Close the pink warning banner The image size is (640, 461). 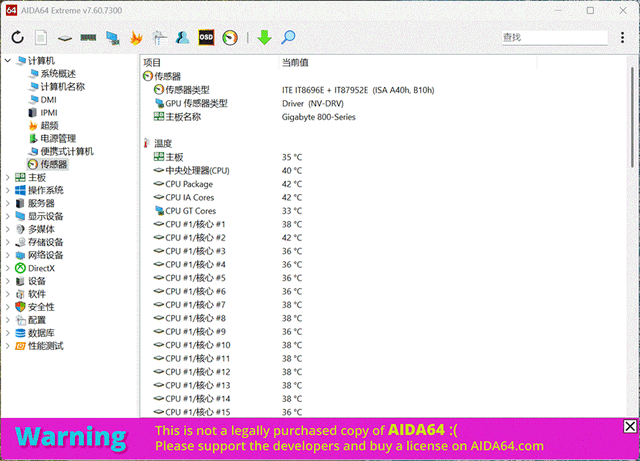tap(630, 426)
